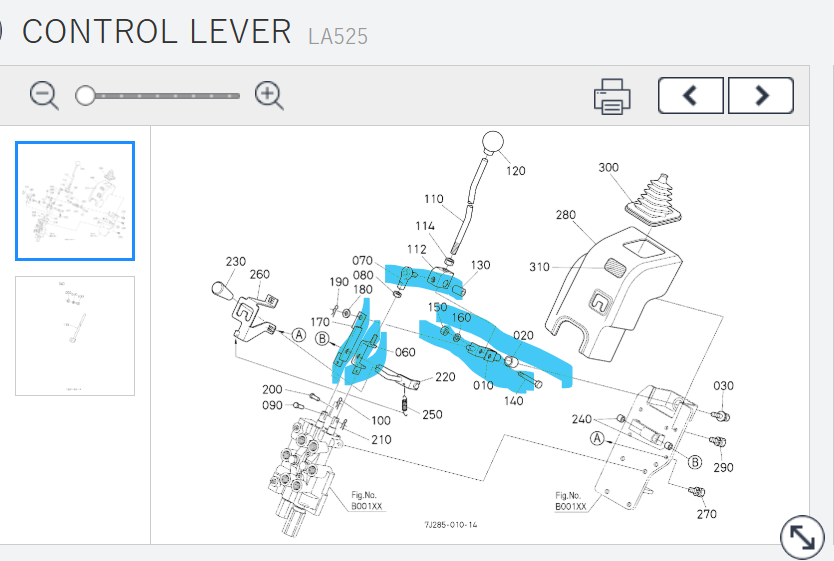Open the second diagram thumbnail
The height and width of the screenshot is (561, 834).
click(75, 335)
